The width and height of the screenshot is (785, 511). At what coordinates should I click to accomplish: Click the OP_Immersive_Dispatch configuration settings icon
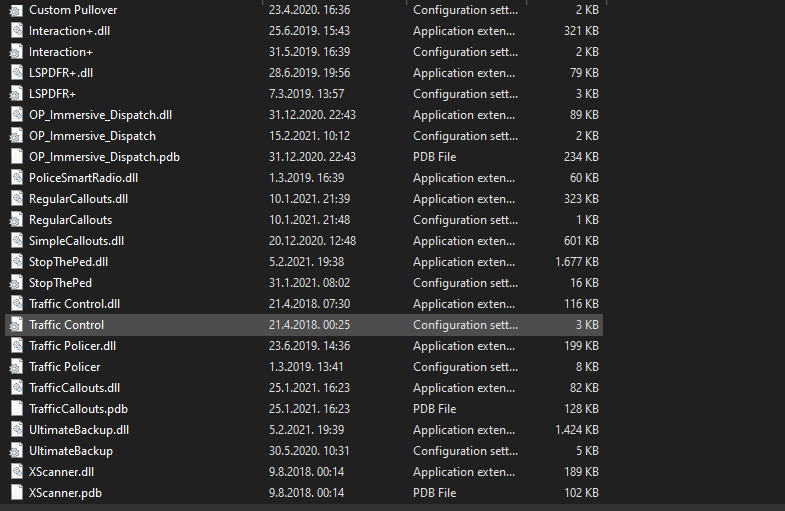click(16, 136)
